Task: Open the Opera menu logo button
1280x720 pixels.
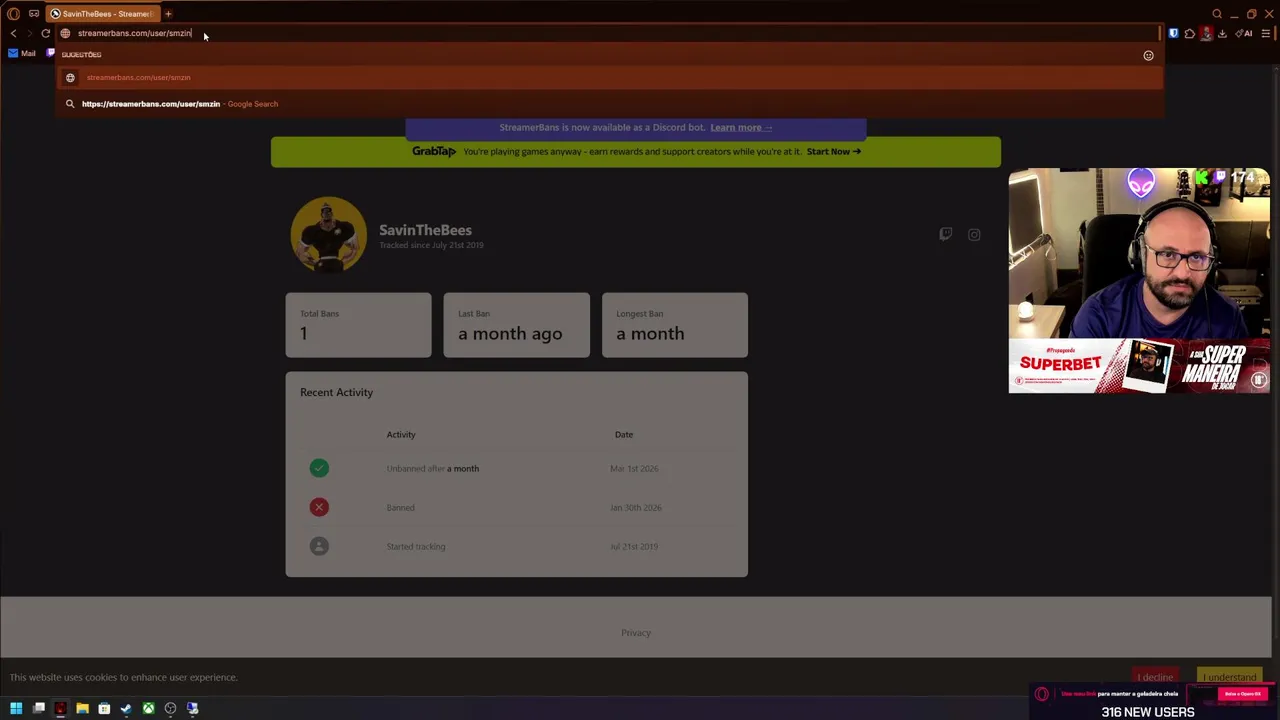Action: coord(13,14)
